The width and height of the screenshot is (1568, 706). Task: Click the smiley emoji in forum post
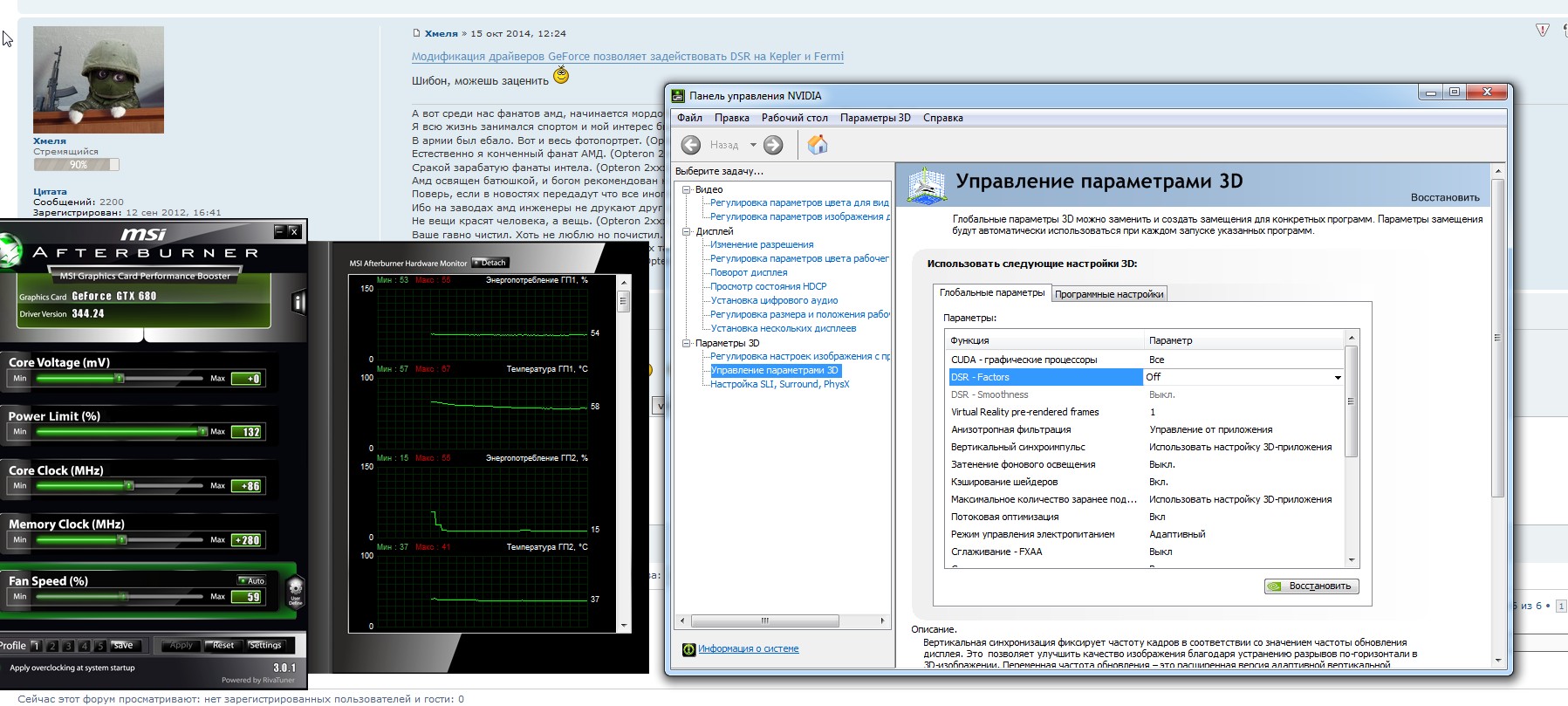[x=561, y=77]
